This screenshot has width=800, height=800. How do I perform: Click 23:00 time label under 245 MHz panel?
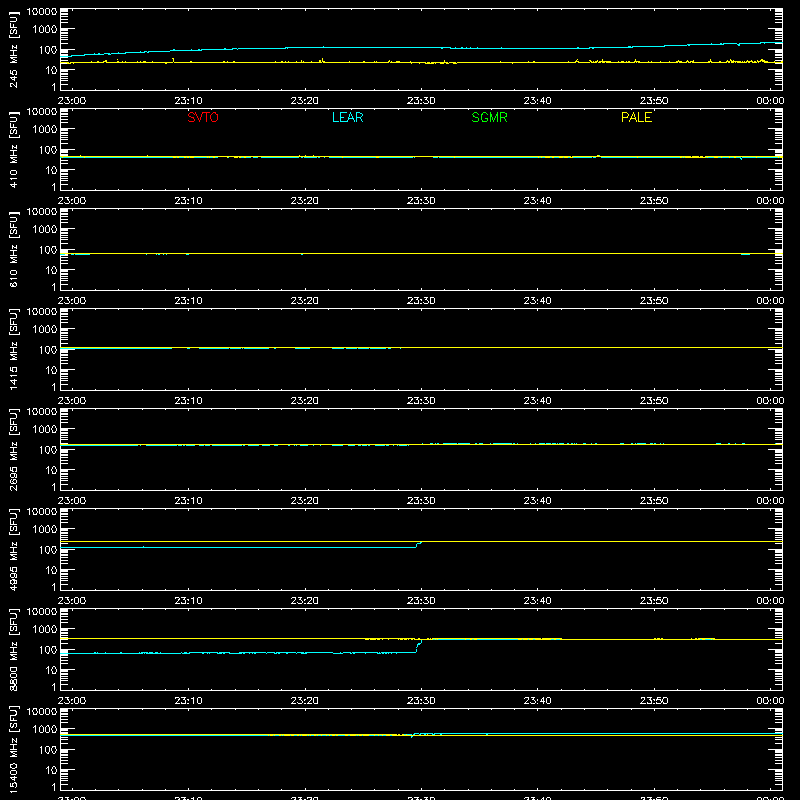point(72,101)
